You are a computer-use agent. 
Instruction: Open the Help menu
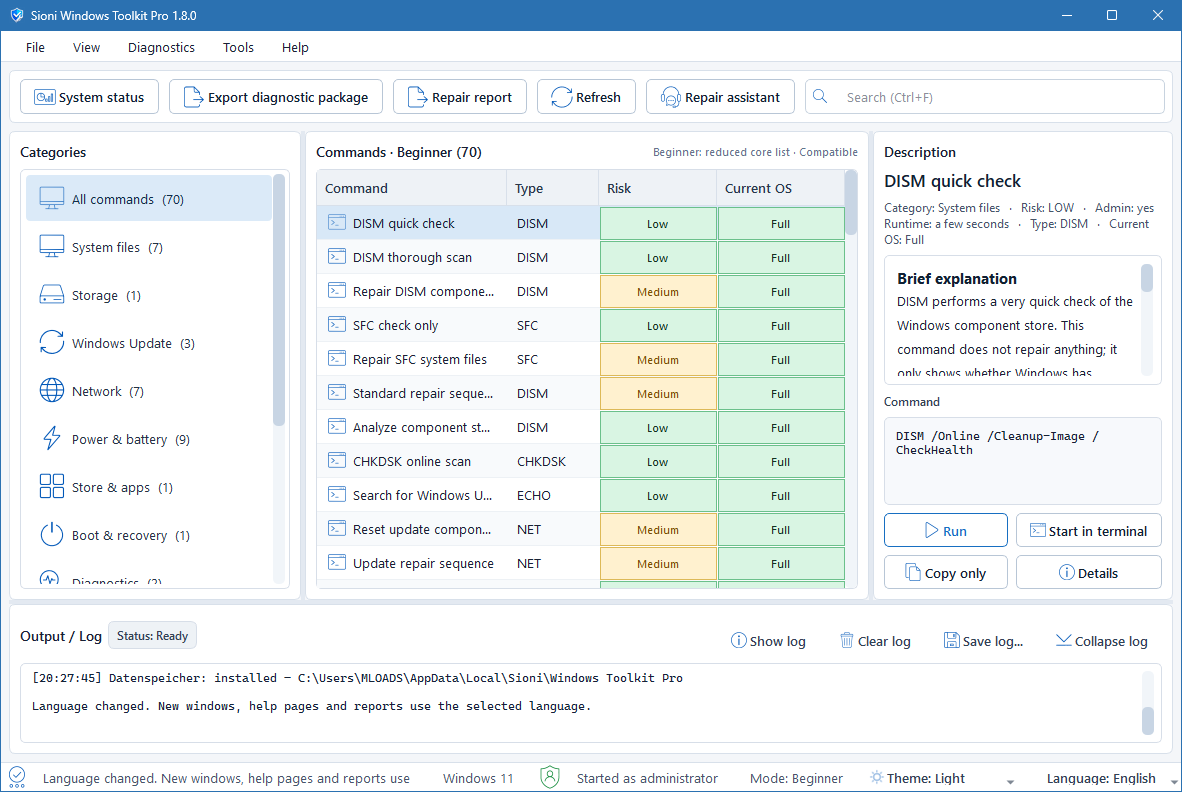point(296,47)
